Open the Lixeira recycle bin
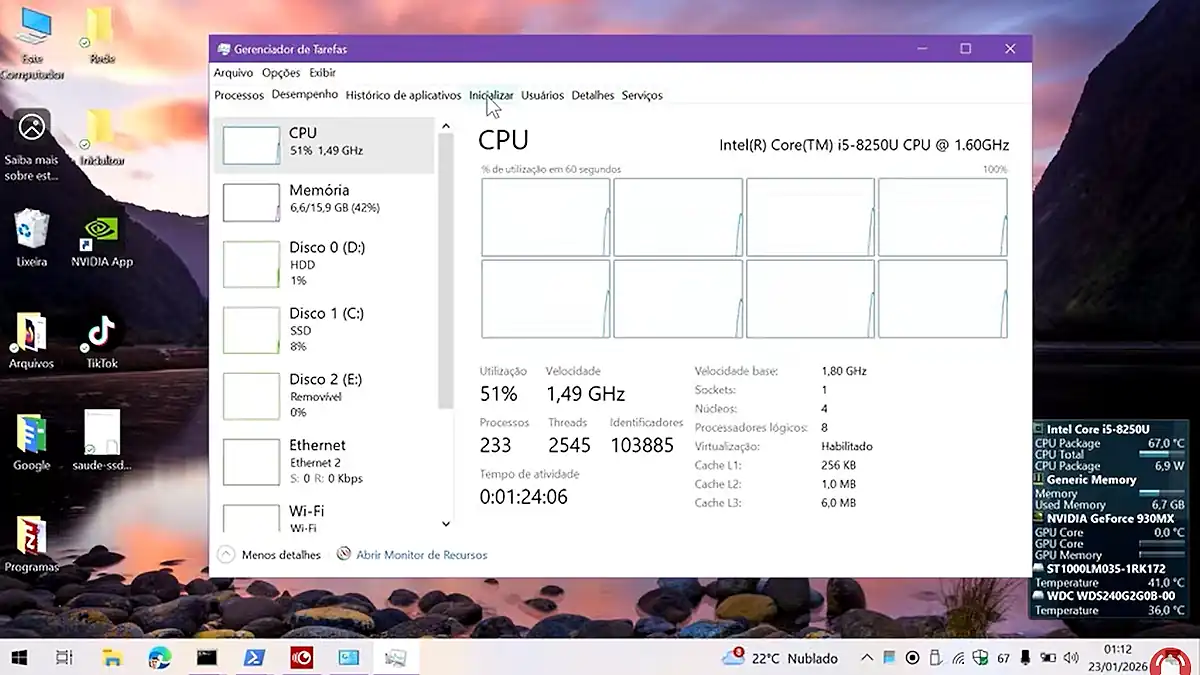1200x675 pixels. pos(32,238)
